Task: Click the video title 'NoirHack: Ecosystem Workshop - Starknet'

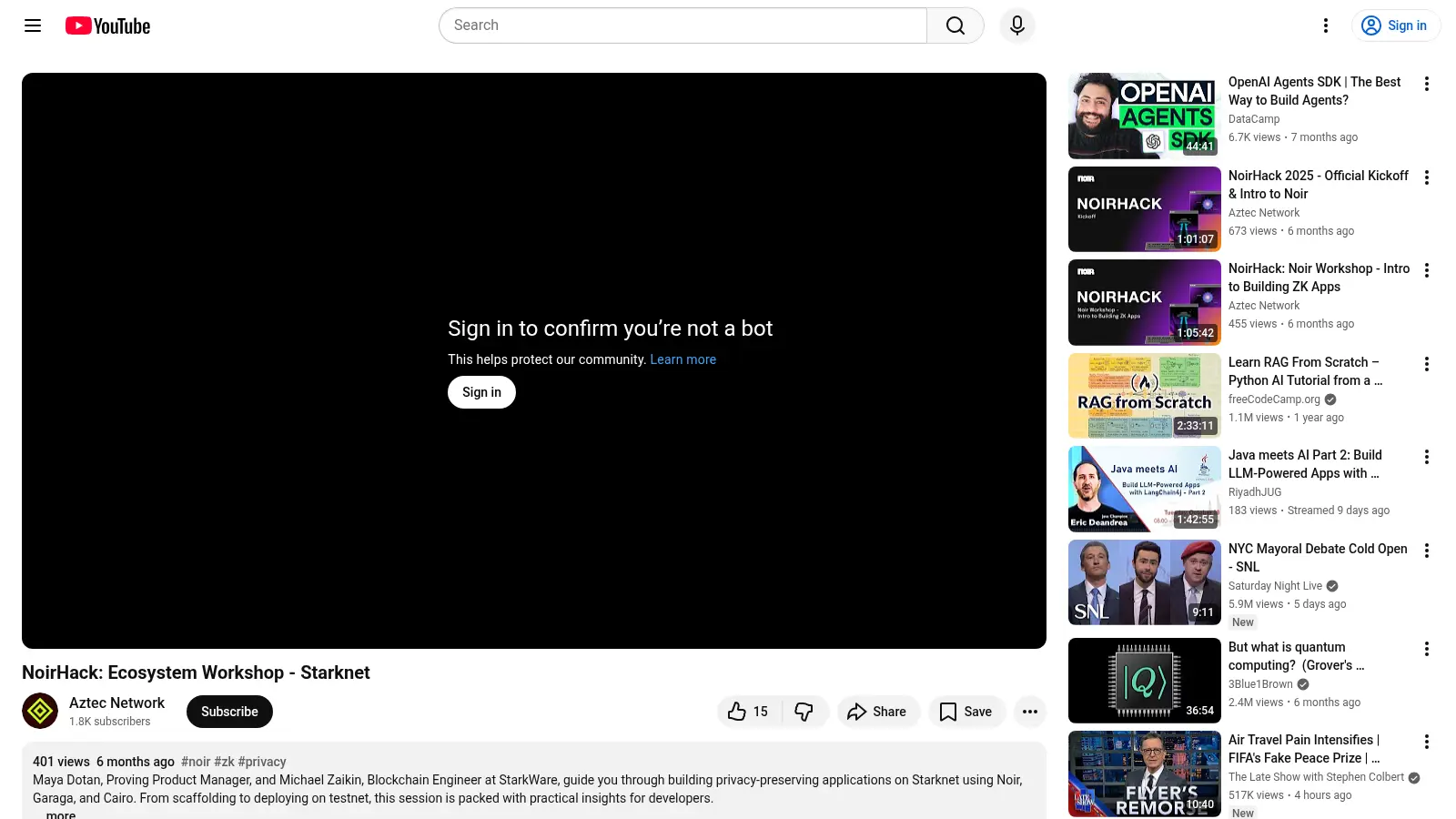Action: [x=196, y=672]
